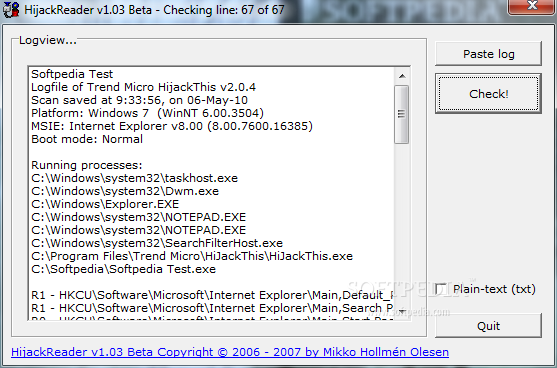Image resolution: width=557 pixels, height=368 pixels.
Task: Click the C:\Windows\Explorer.EXE line
Action: [105, 204]
